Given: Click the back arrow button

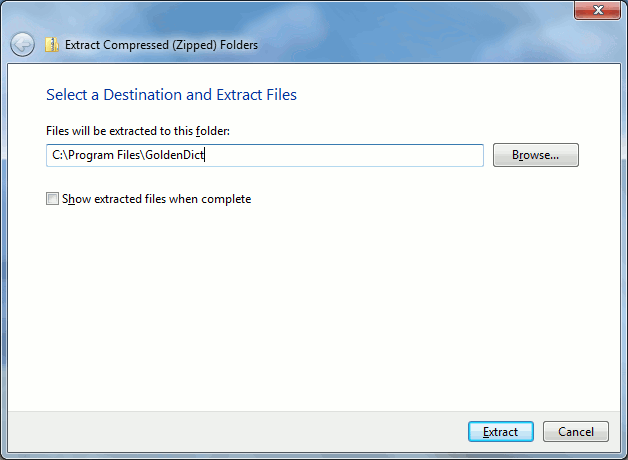Looking at the screenshot, I should coord(22,44).
